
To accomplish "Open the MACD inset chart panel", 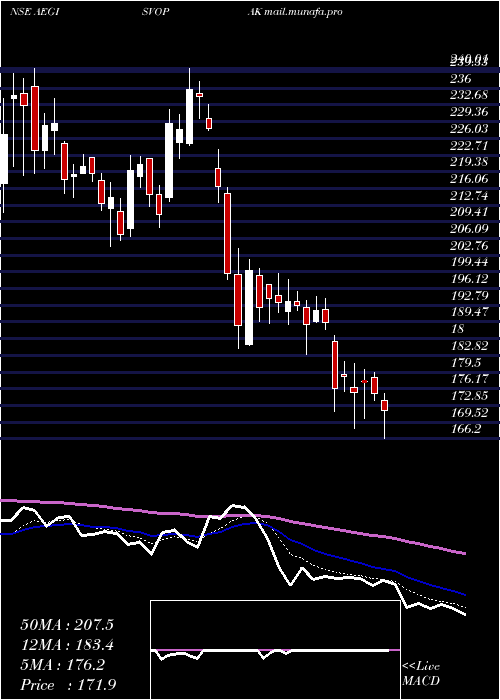I will pyautogui.click(x=275, y=650).
